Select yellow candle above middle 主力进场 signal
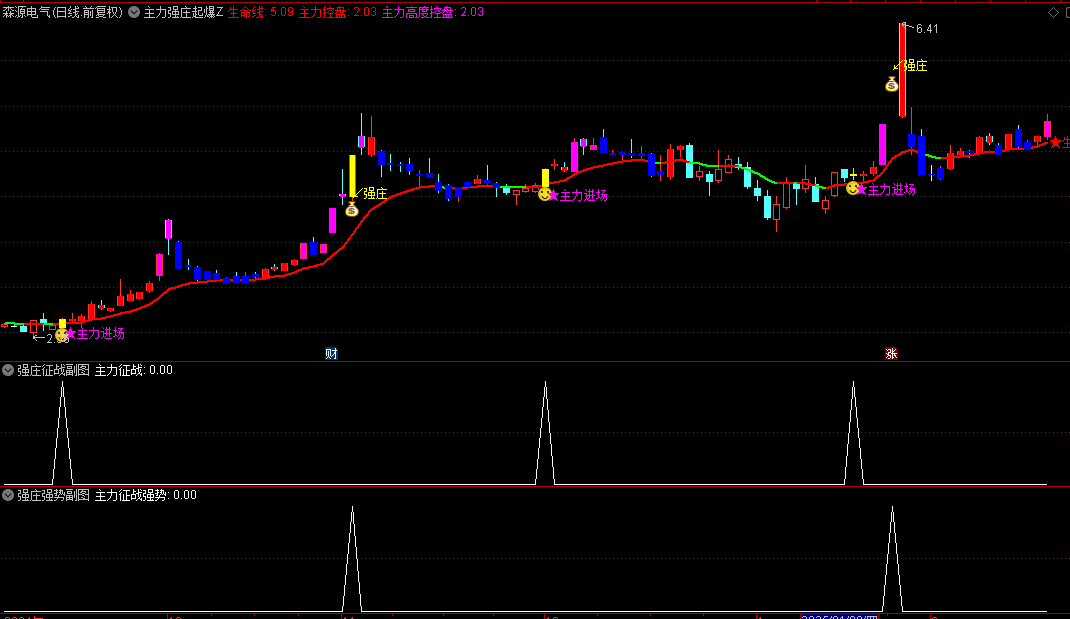The height and width of the screenshot is (619, 1070). [x=545, y=177]
